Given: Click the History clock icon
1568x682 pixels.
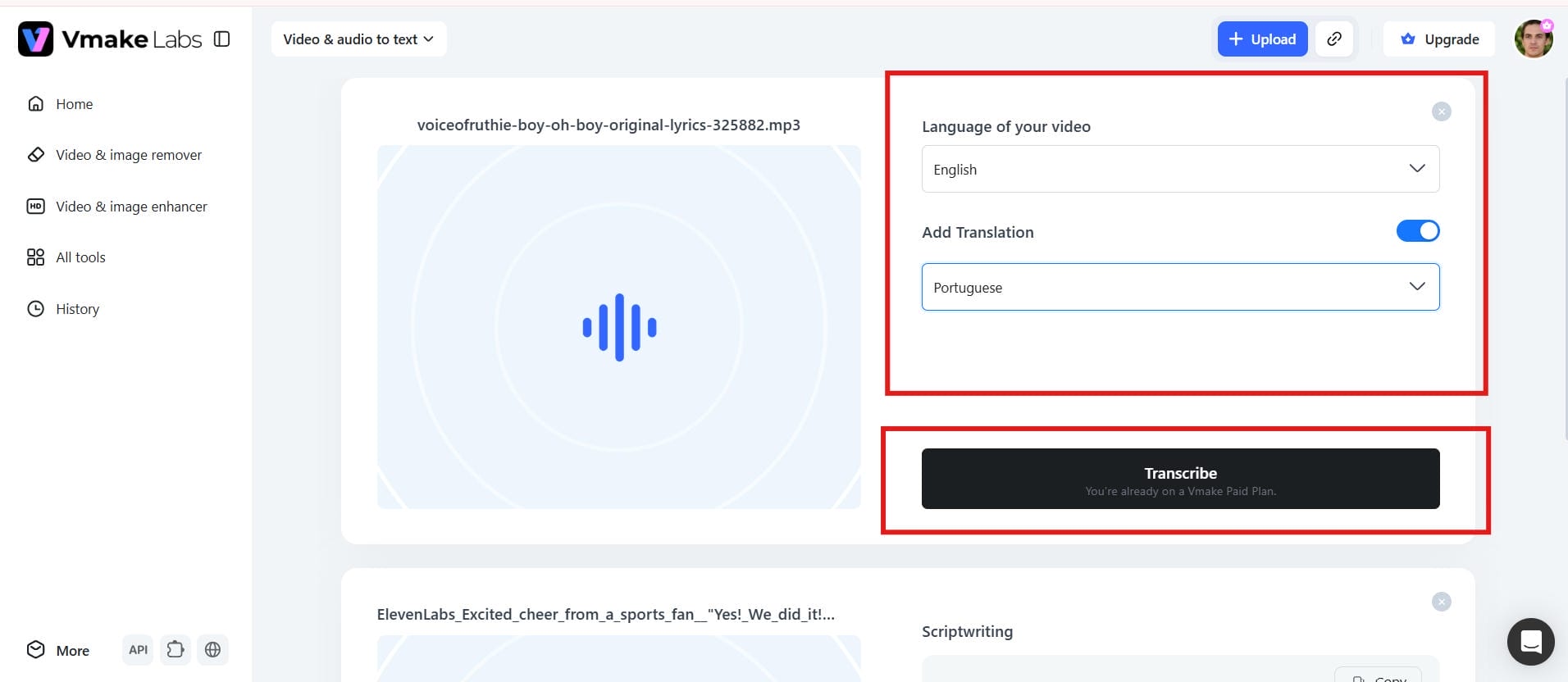Looking at the screenshot, I should [x=35, y=309].
